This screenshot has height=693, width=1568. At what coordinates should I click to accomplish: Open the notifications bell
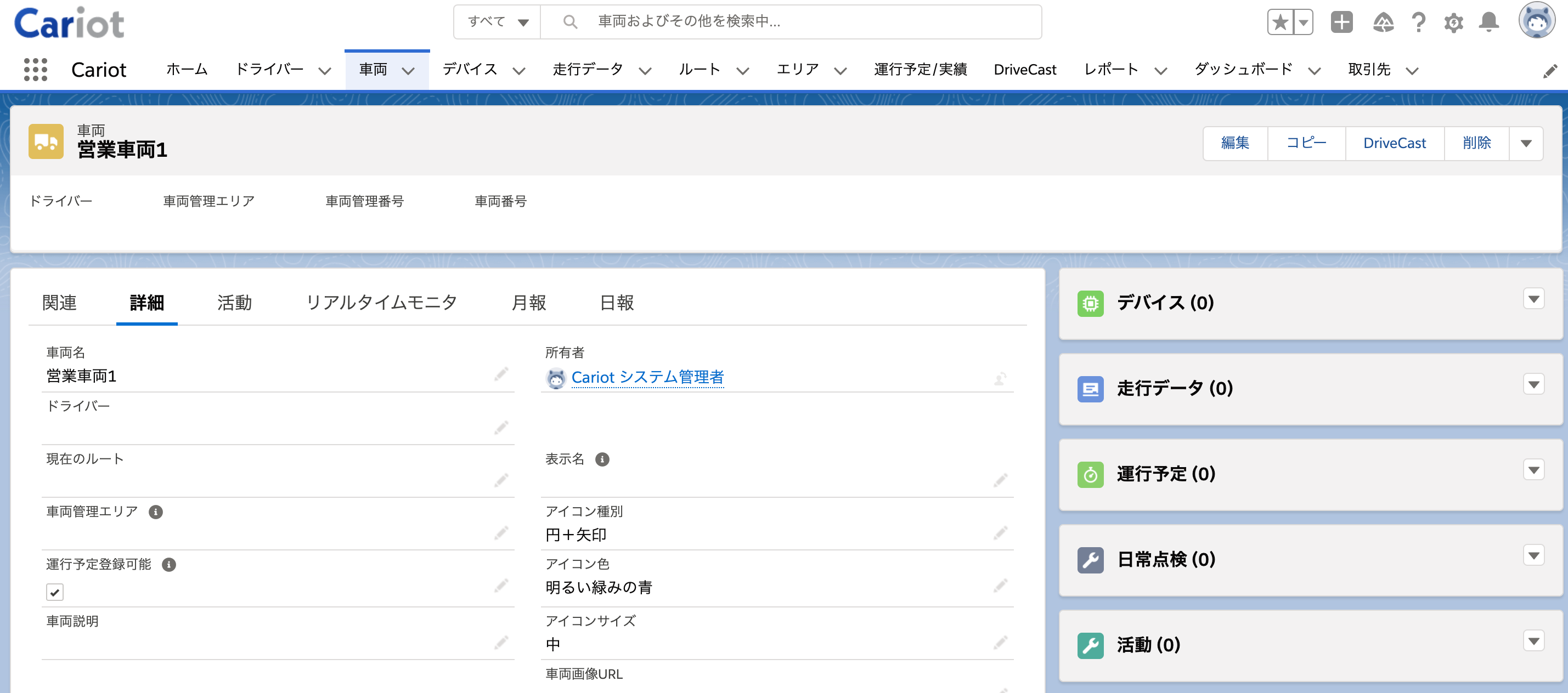coord(1489,22)
